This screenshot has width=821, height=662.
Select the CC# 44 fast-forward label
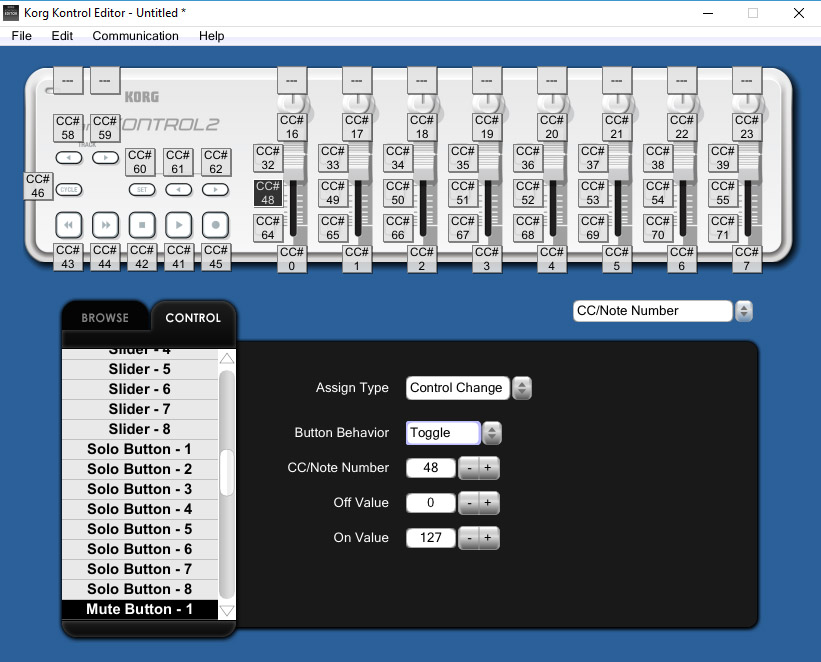(105, 257)
